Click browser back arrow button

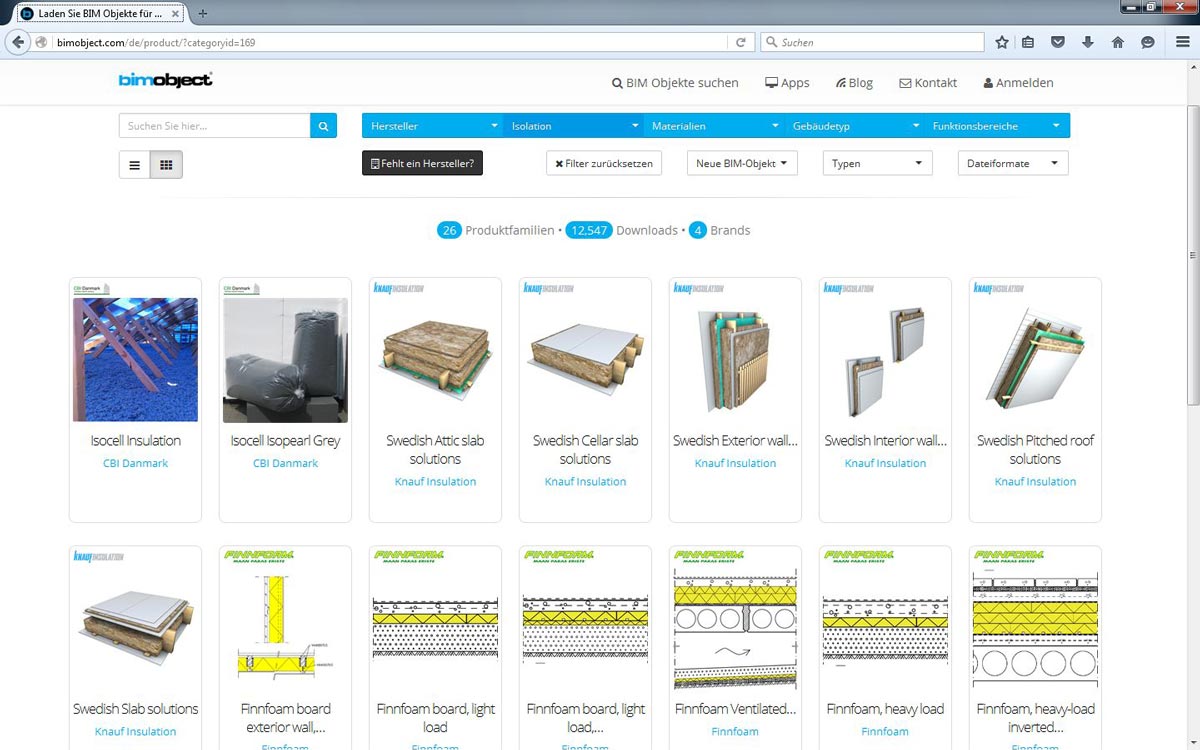pyautogui.click(x=18, y=42)
